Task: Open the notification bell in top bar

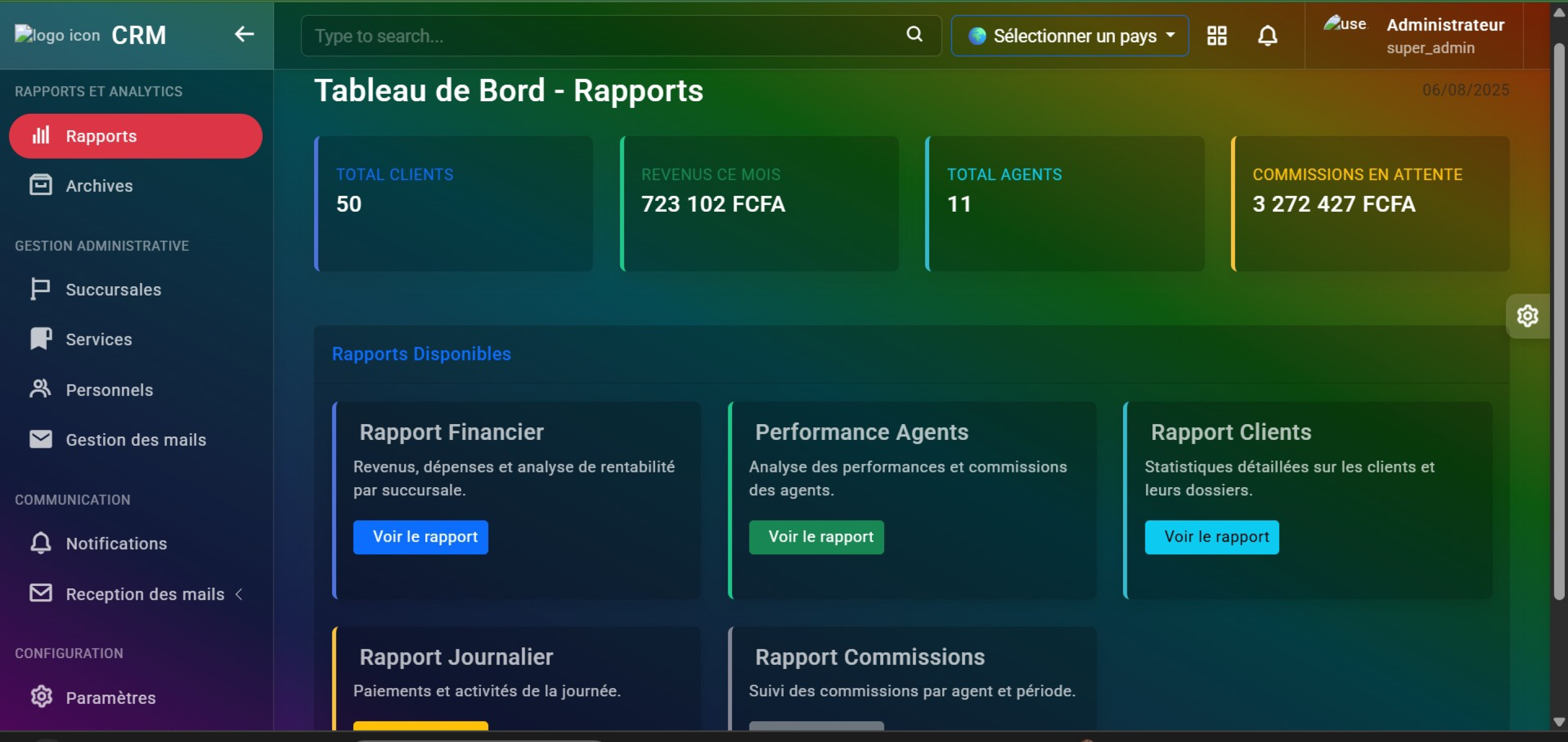Action: (x=1267, y=35)
